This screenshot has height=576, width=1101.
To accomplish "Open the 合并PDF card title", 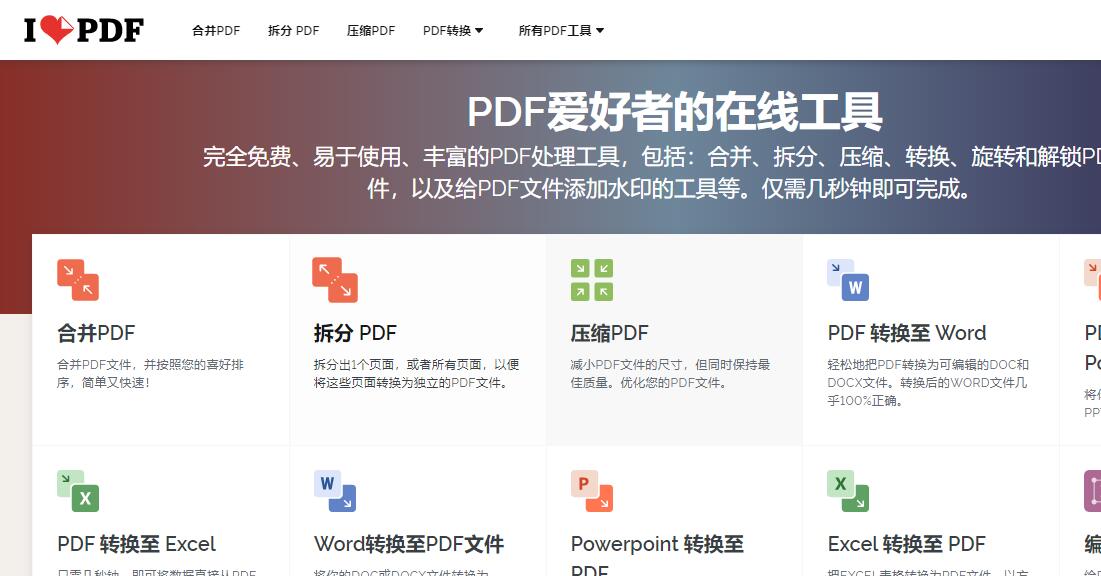I will (x=96, y=333).
